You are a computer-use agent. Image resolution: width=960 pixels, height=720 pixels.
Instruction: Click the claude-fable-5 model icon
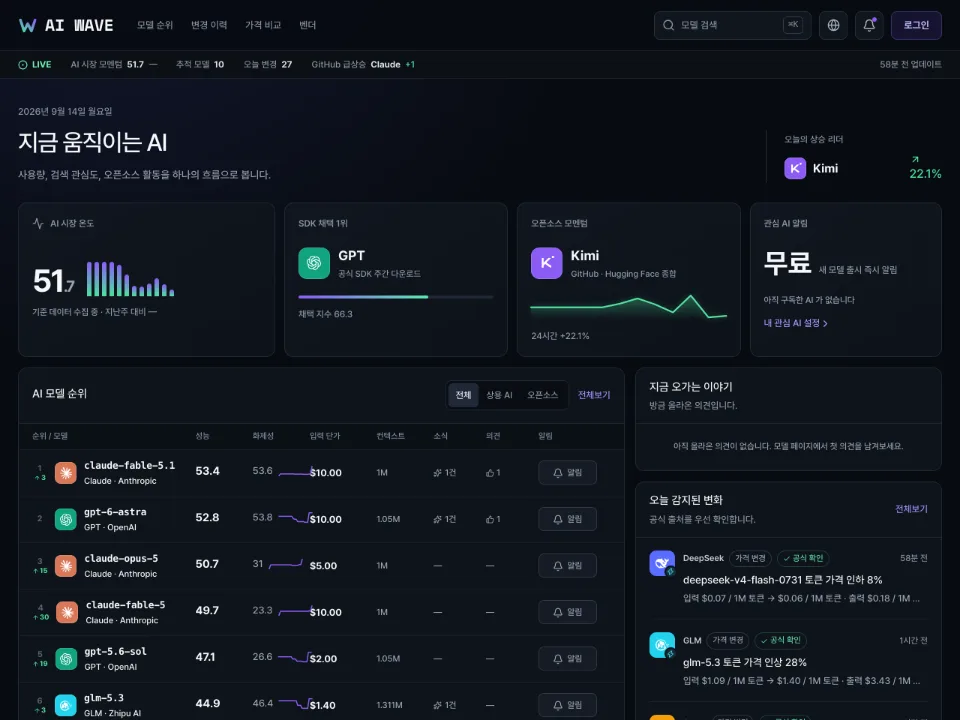[67, 612]
